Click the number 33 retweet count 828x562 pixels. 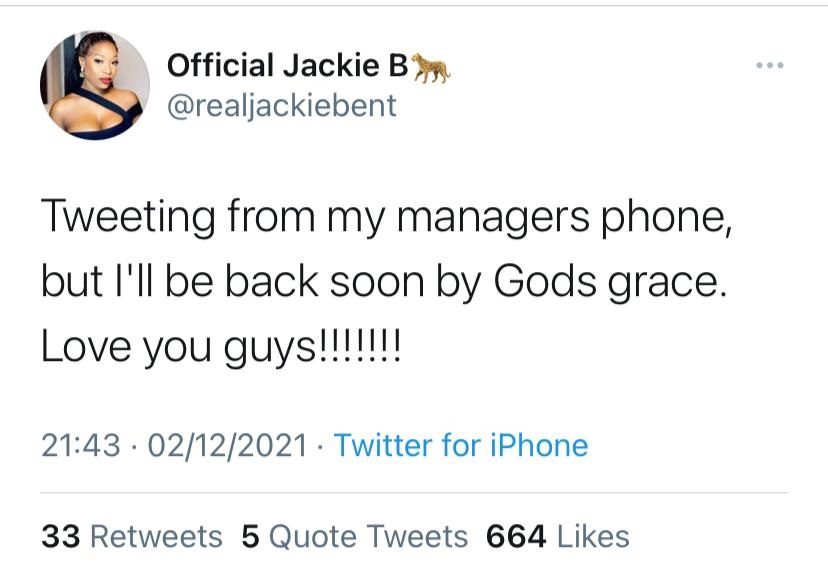click(61, 536)
